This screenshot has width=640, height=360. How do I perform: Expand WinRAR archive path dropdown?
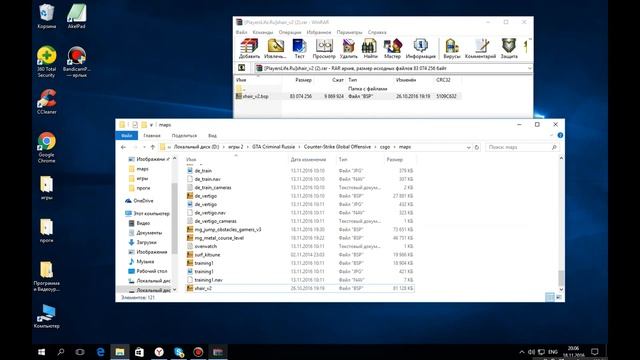pyautogui.click(x=529, y=68)
